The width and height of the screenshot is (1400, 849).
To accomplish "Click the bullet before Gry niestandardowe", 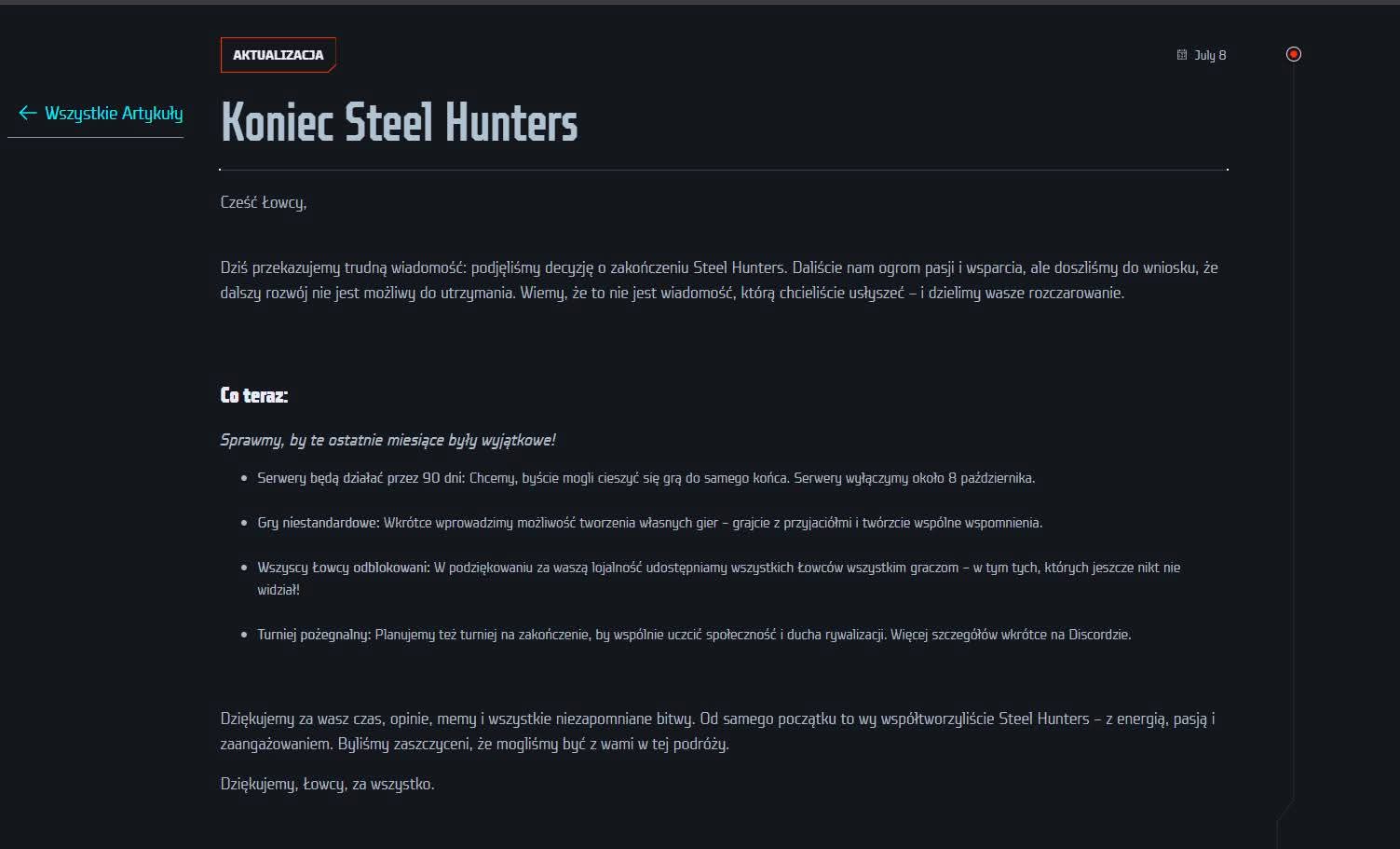I will pyautogui.click(x=244, y=523).
